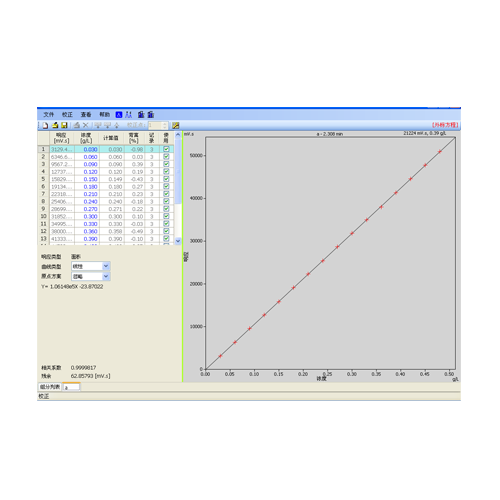The width and height of the screenshot is (500, 500).
Task: Click the 0.120 concentration cell in row 4
Action: tap(87, 172)
